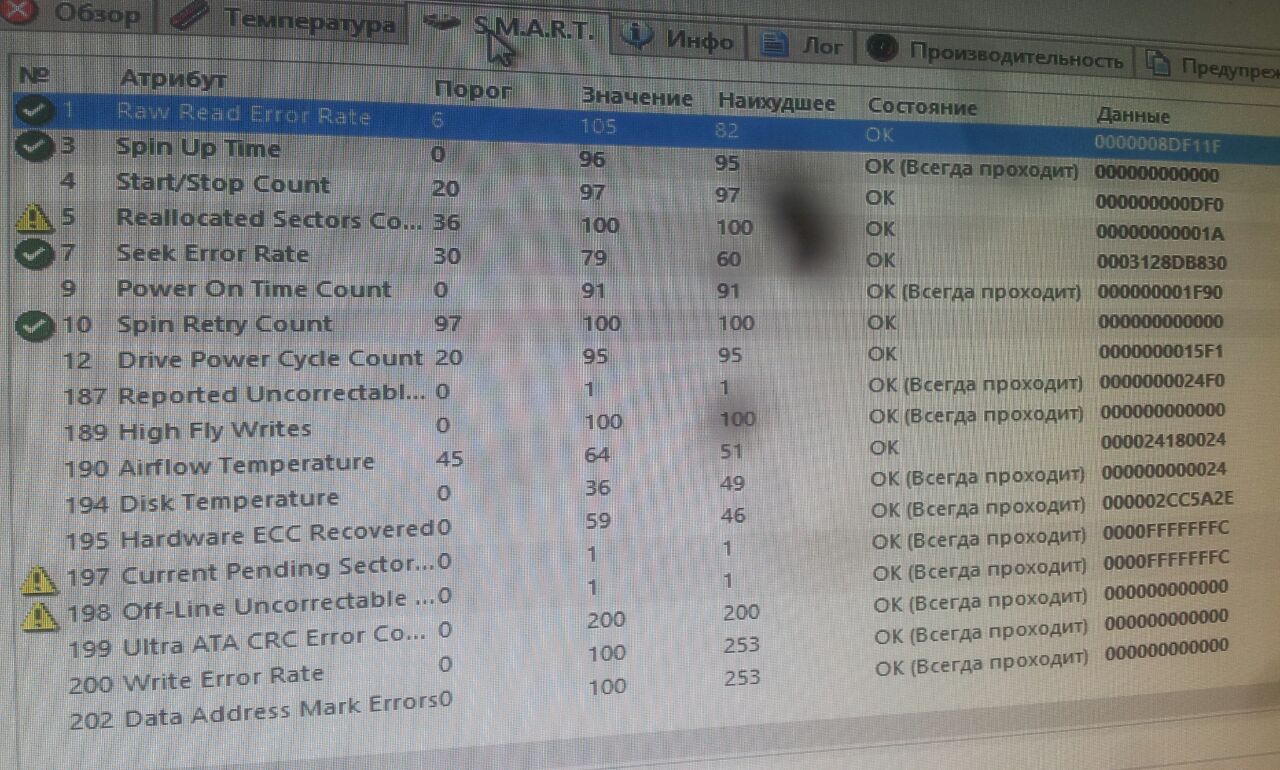The height and width of the screenshot is (770, 1280).
Task: Click the thermometer icon on Температура tab
Action: click(x=189, y=16)
